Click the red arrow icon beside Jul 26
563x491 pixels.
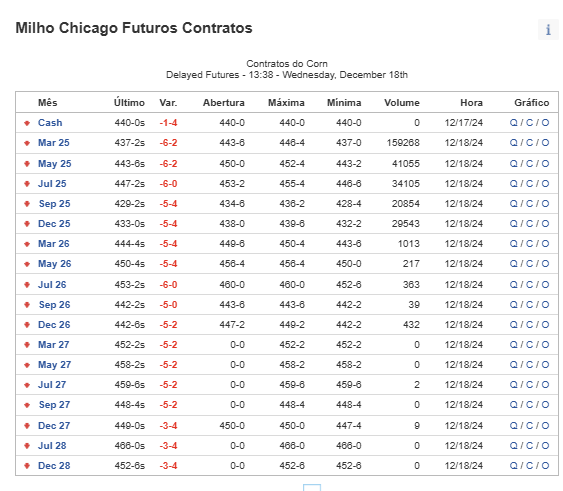27,285
